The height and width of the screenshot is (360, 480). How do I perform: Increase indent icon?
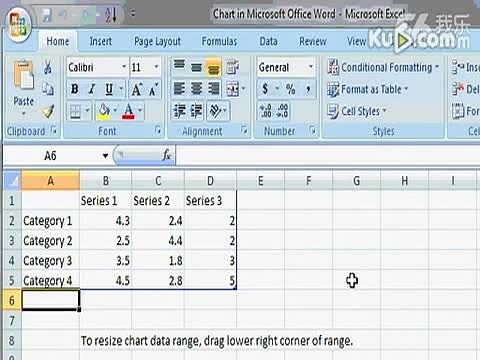[196, 111]
